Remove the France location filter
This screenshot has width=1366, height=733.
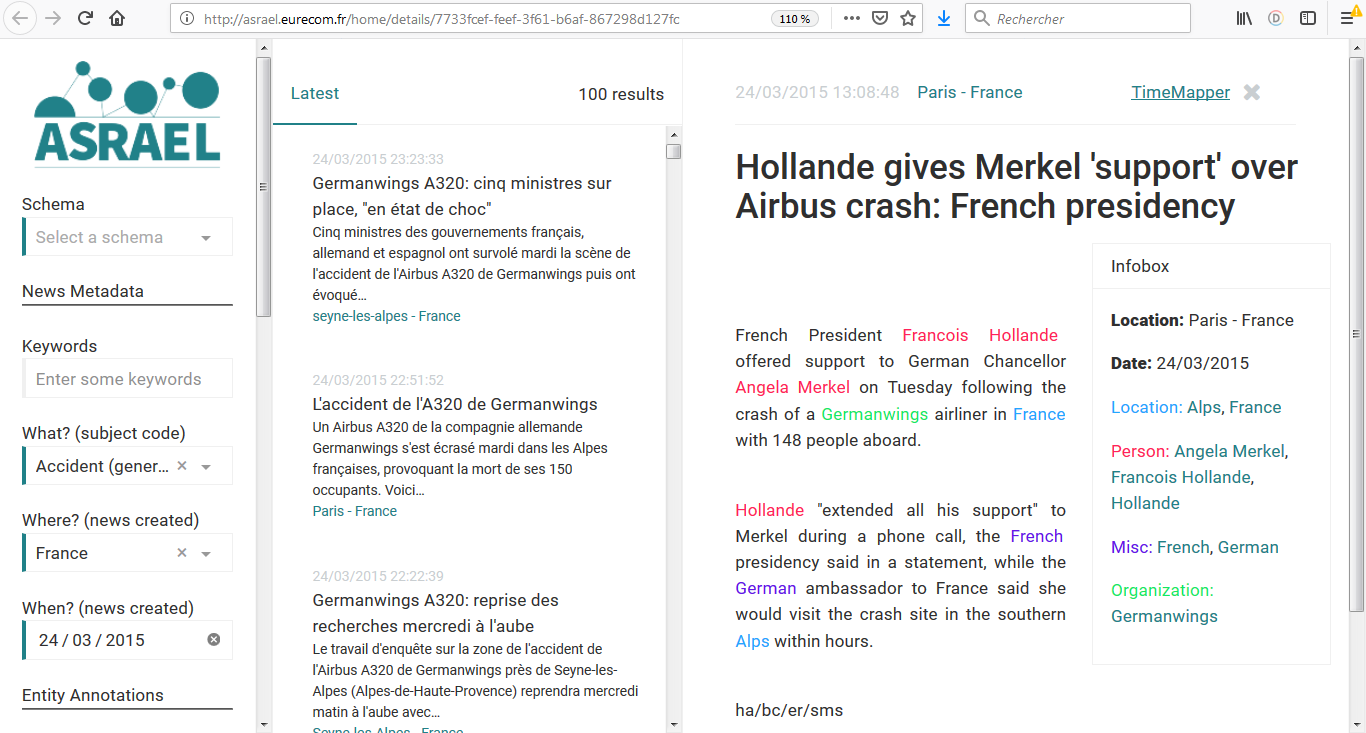coord(181,553)
